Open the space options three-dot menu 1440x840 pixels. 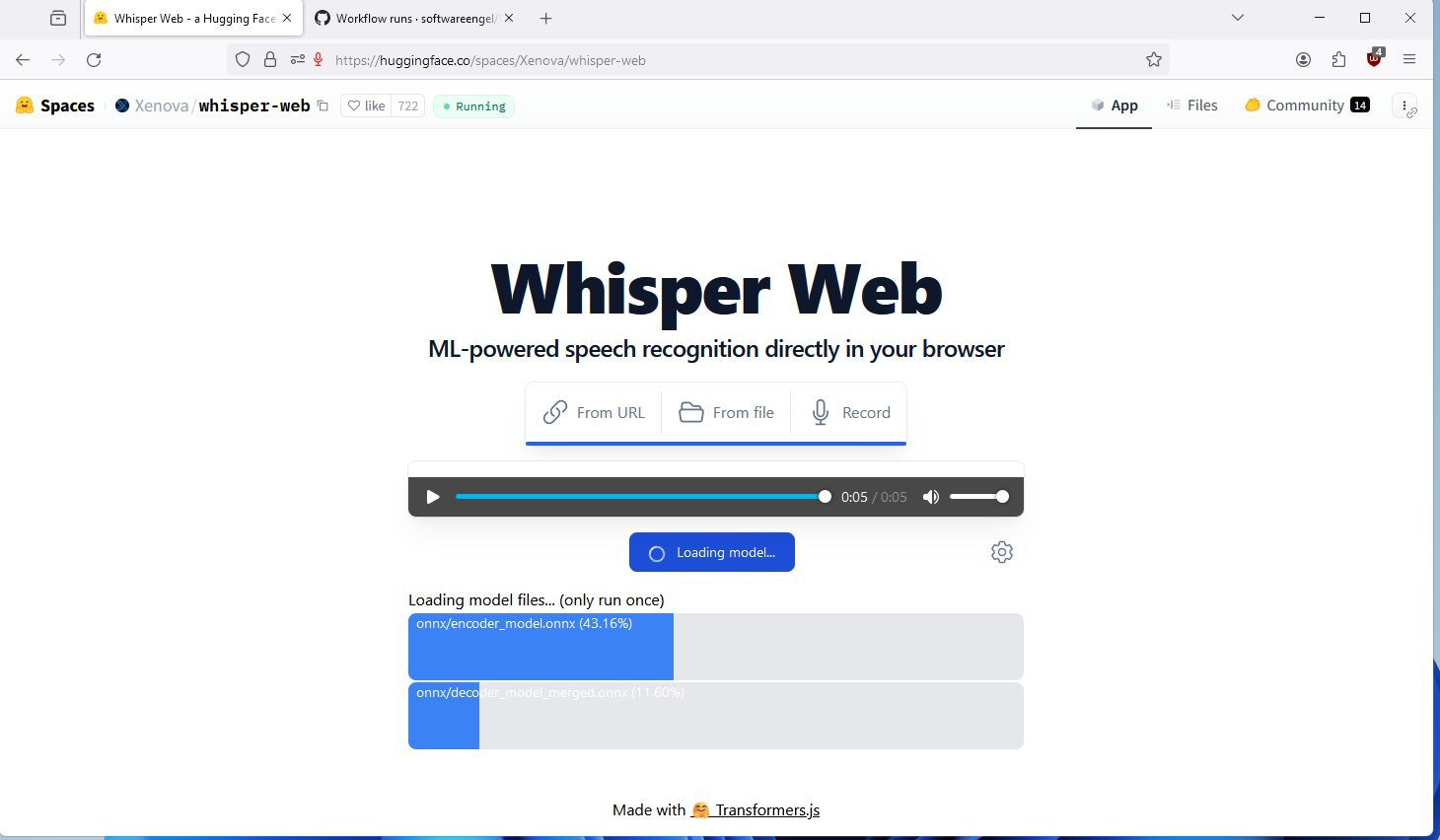tap(1404, 105)
